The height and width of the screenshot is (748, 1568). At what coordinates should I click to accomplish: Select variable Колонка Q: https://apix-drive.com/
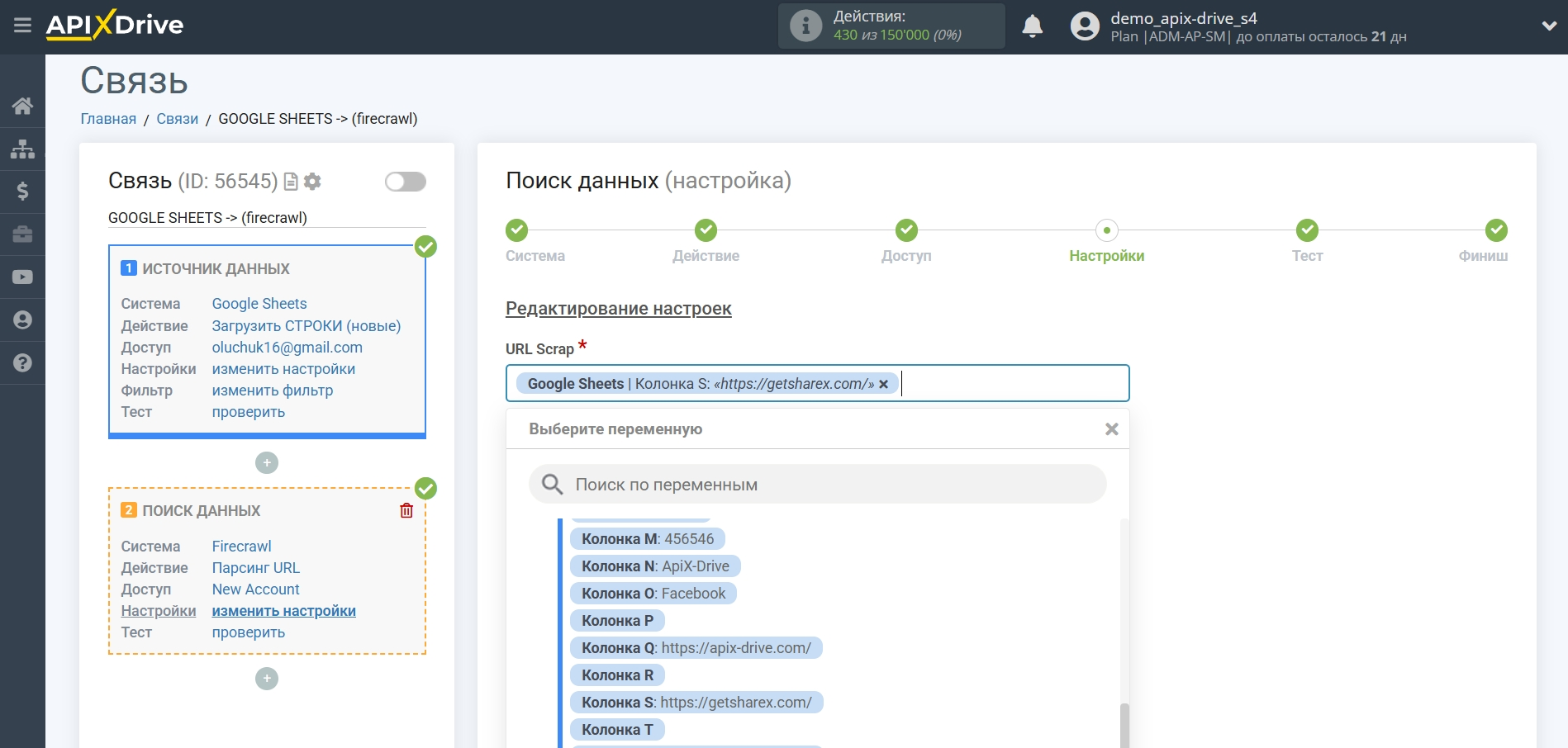696,648
